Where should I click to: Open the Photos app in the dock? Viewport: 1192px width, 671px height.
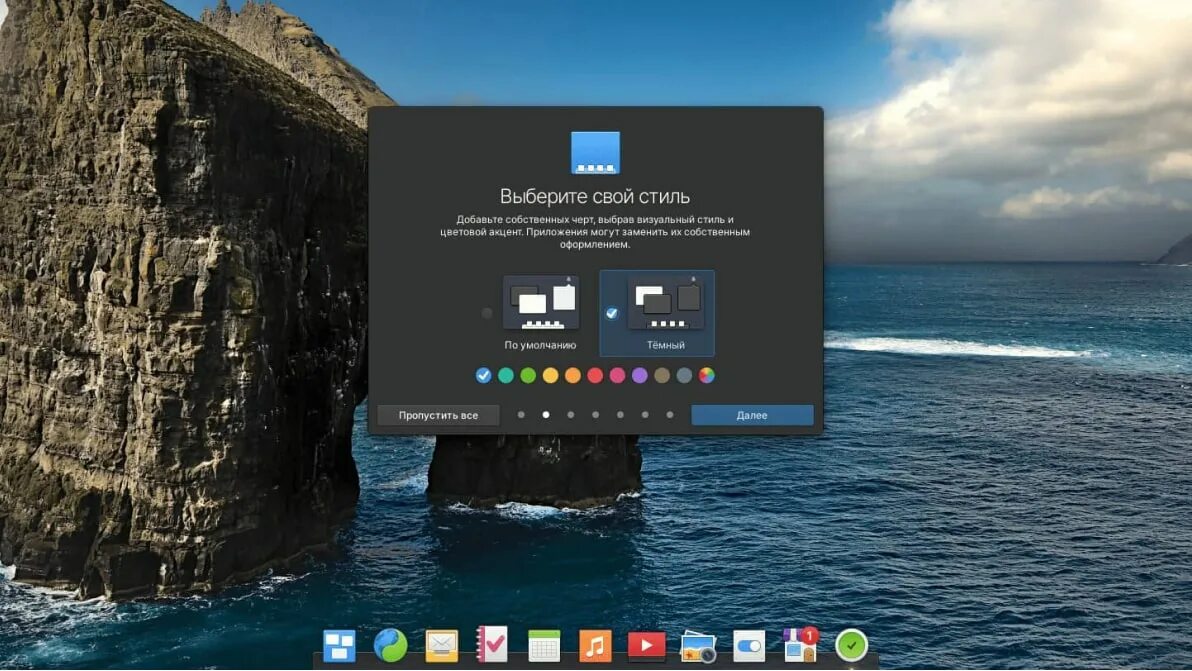698,646
